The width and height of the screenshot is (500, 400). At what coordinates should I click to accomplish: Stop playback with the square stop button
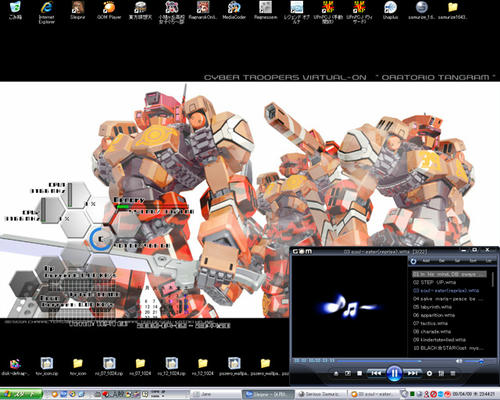click(x=359, y=373)
